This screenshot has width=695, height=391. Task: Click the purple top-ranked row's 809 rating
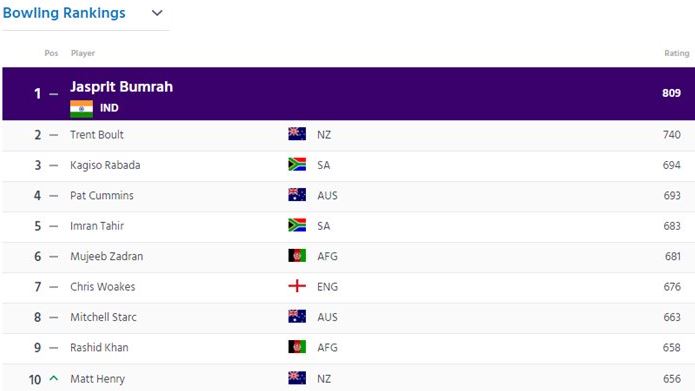click(672, 93)
